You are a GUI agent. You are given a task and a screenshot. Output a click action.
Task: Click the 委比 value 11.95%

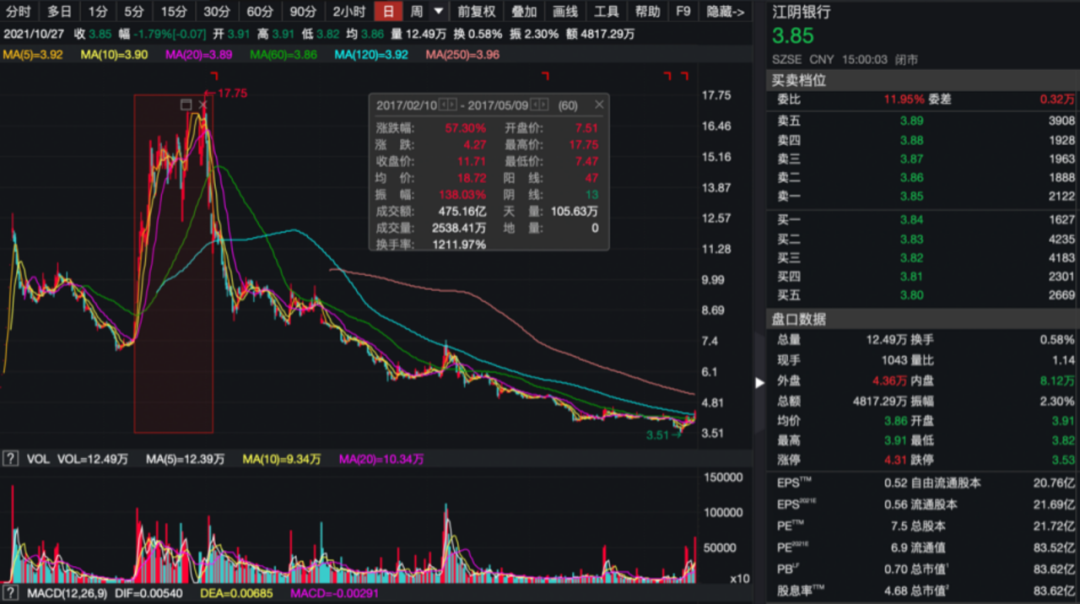pos(904,99)
